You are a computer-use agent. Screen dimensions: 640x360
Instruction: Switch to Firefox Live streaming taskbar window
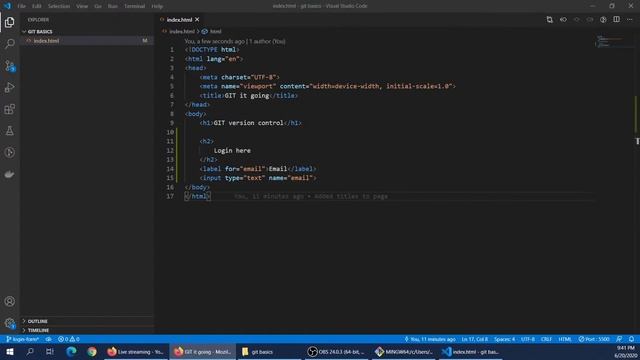[x=136, y=351]
